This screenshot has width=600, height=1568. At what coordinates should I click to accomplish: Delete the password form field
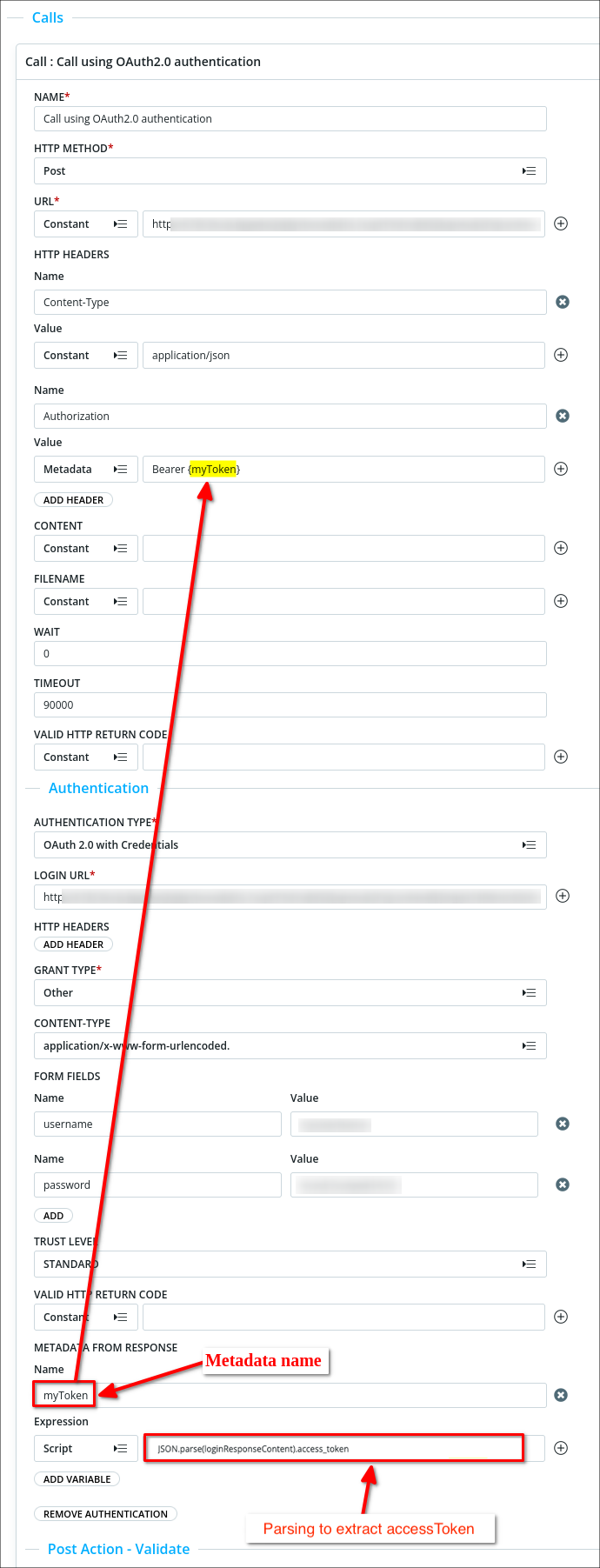click(x=563, y=1184)
